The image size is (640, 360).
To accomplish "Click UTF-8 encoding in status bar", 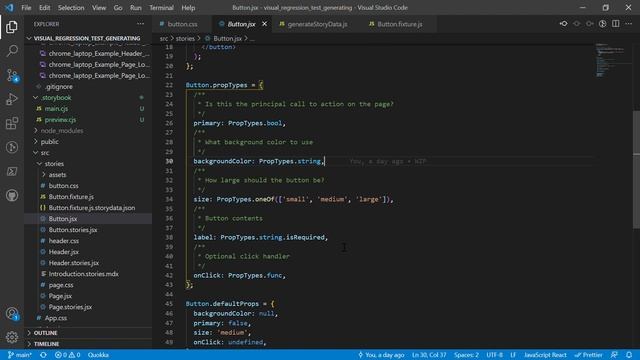I will (494, 355).
